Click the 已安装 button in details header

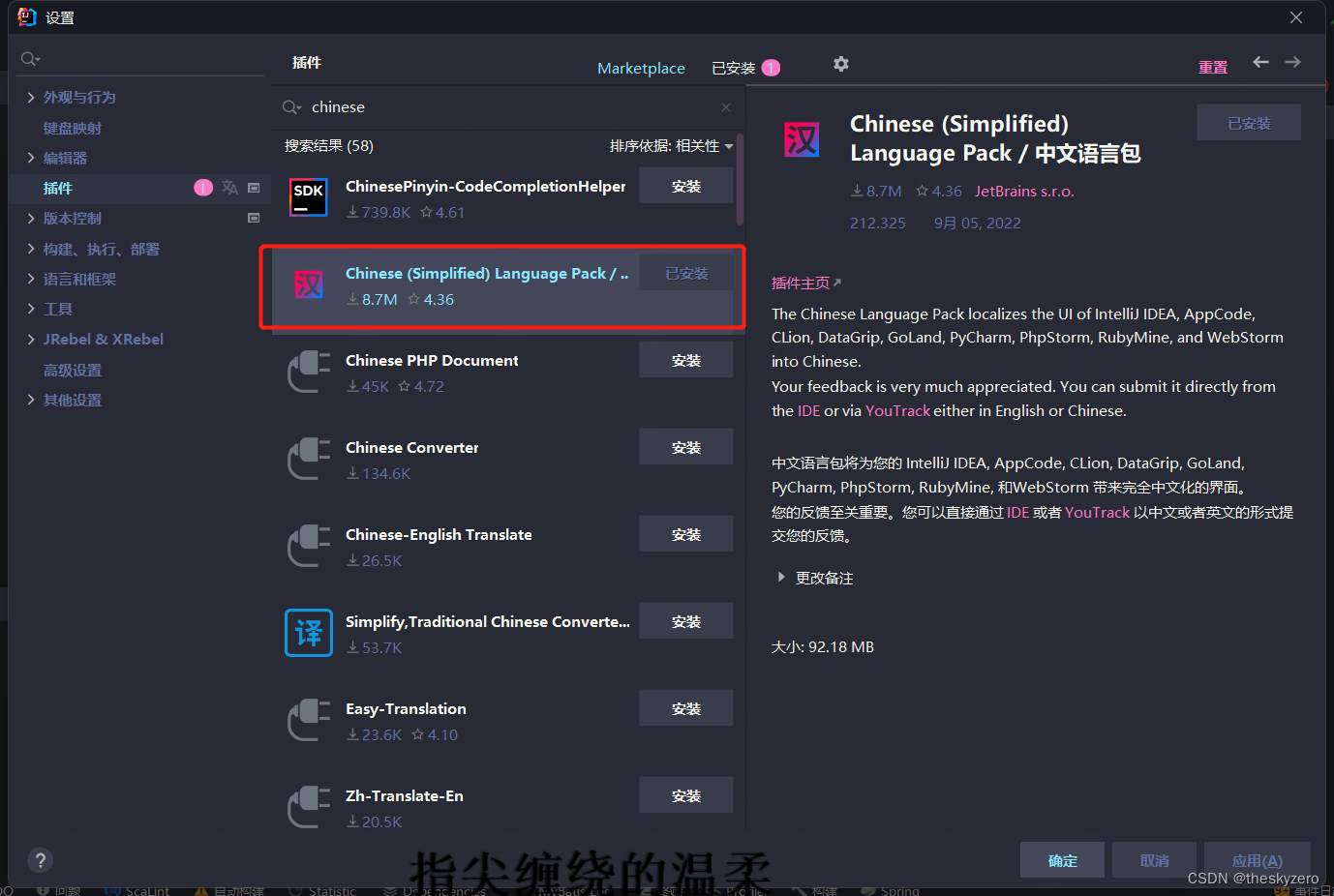pos(1249,123)
